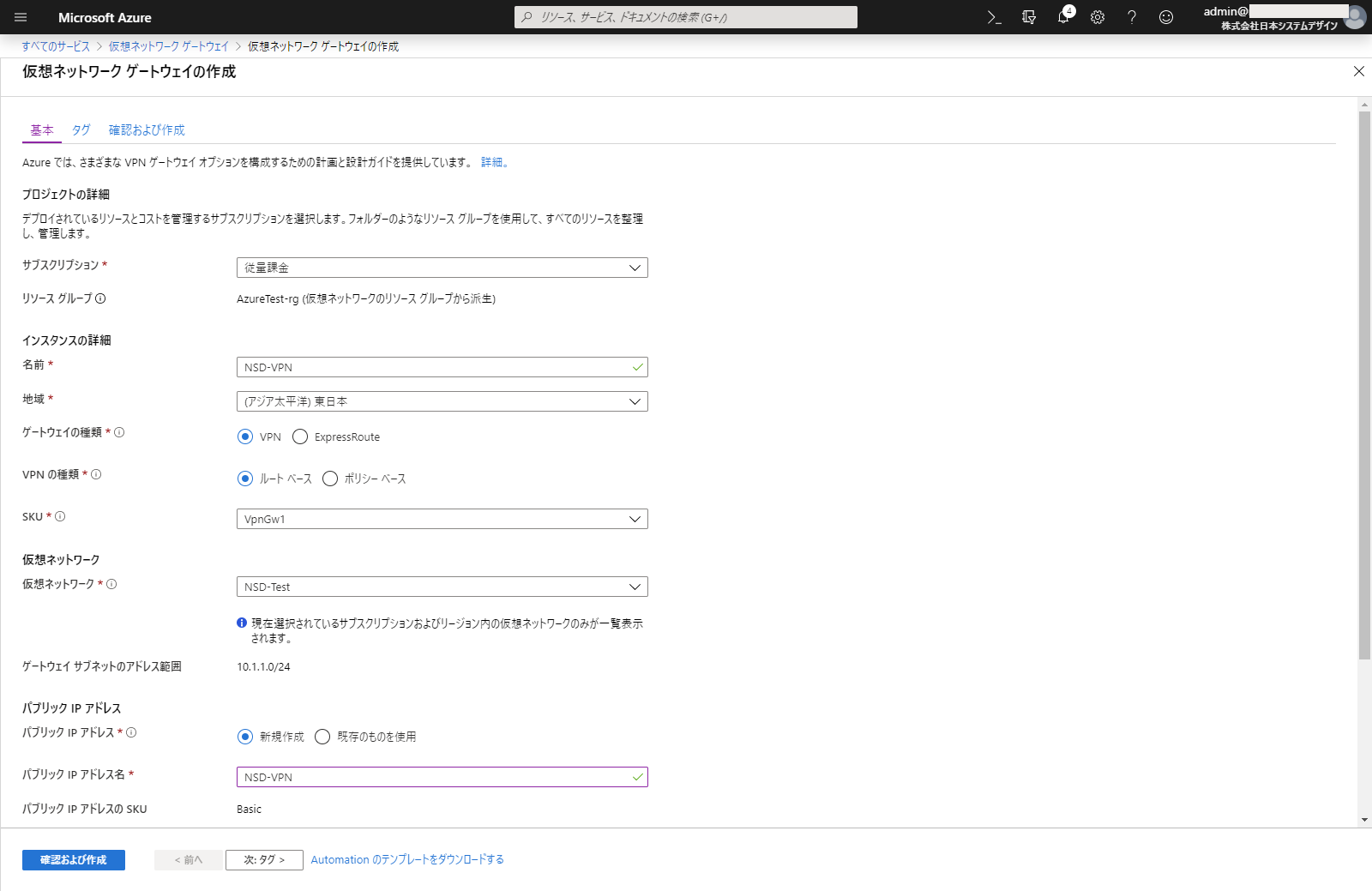Open the feedback smiley icon
1372x891 pixels.
1166,17
